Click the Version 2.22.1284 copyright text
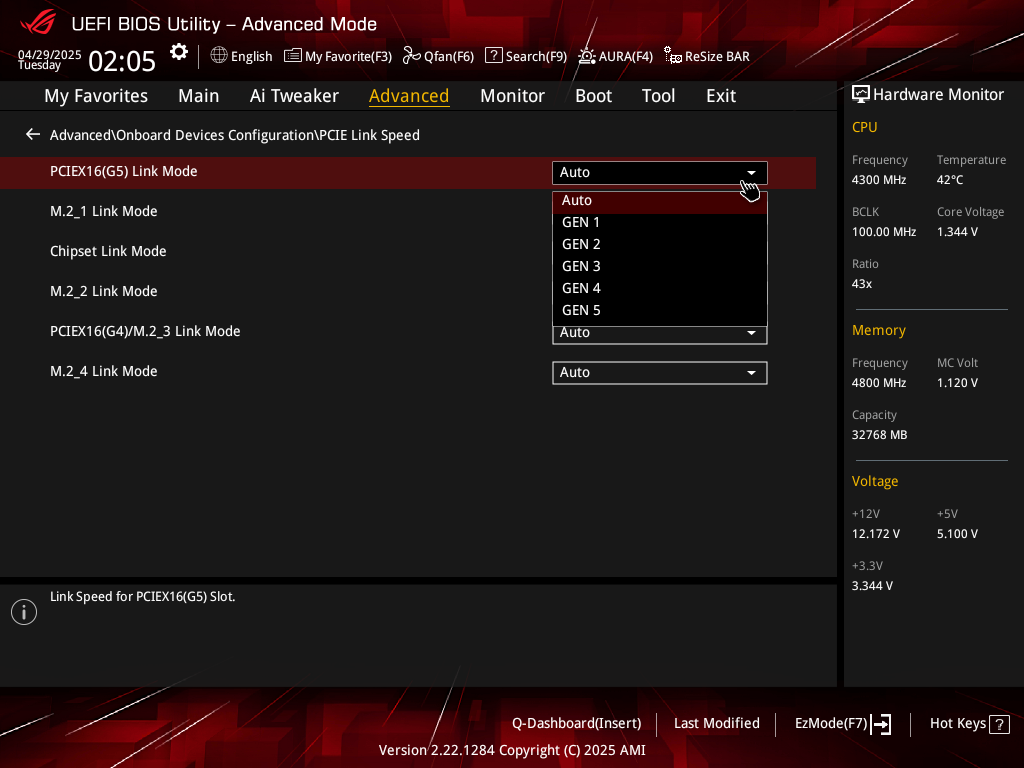Screen dimensions: 1024x768 coord(512,750)
